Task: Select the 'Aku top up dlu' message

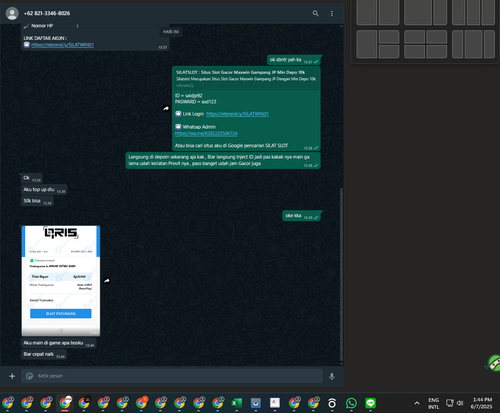Action: pyautogui.click(x=44, y=190)
